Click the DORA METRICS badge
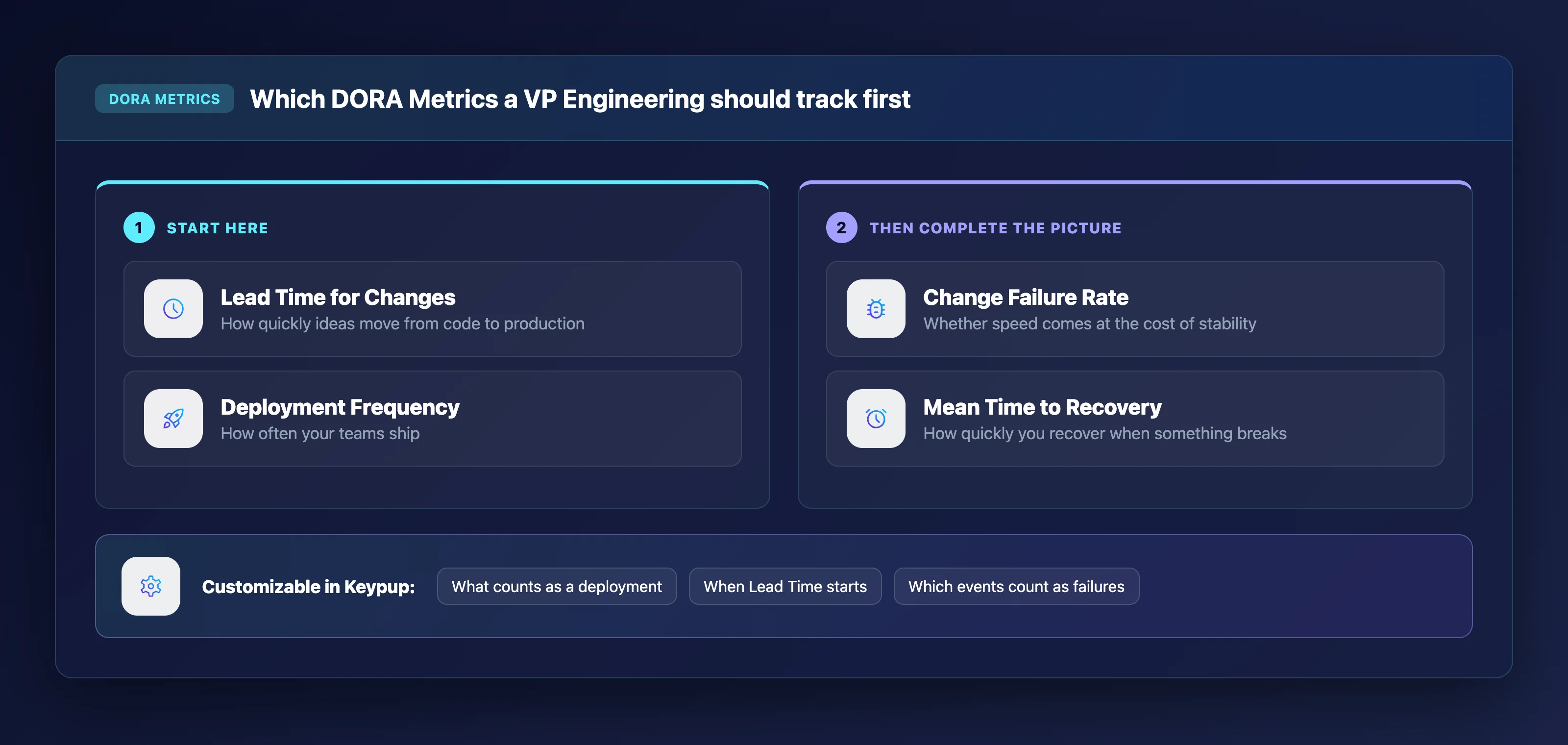Screen dimensions: 1568x745 click(164, 99)
